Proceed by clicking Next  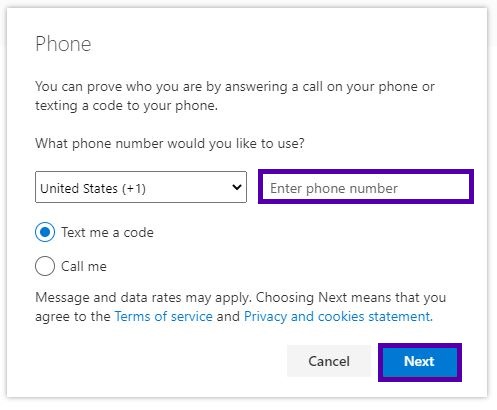point(420,362)
